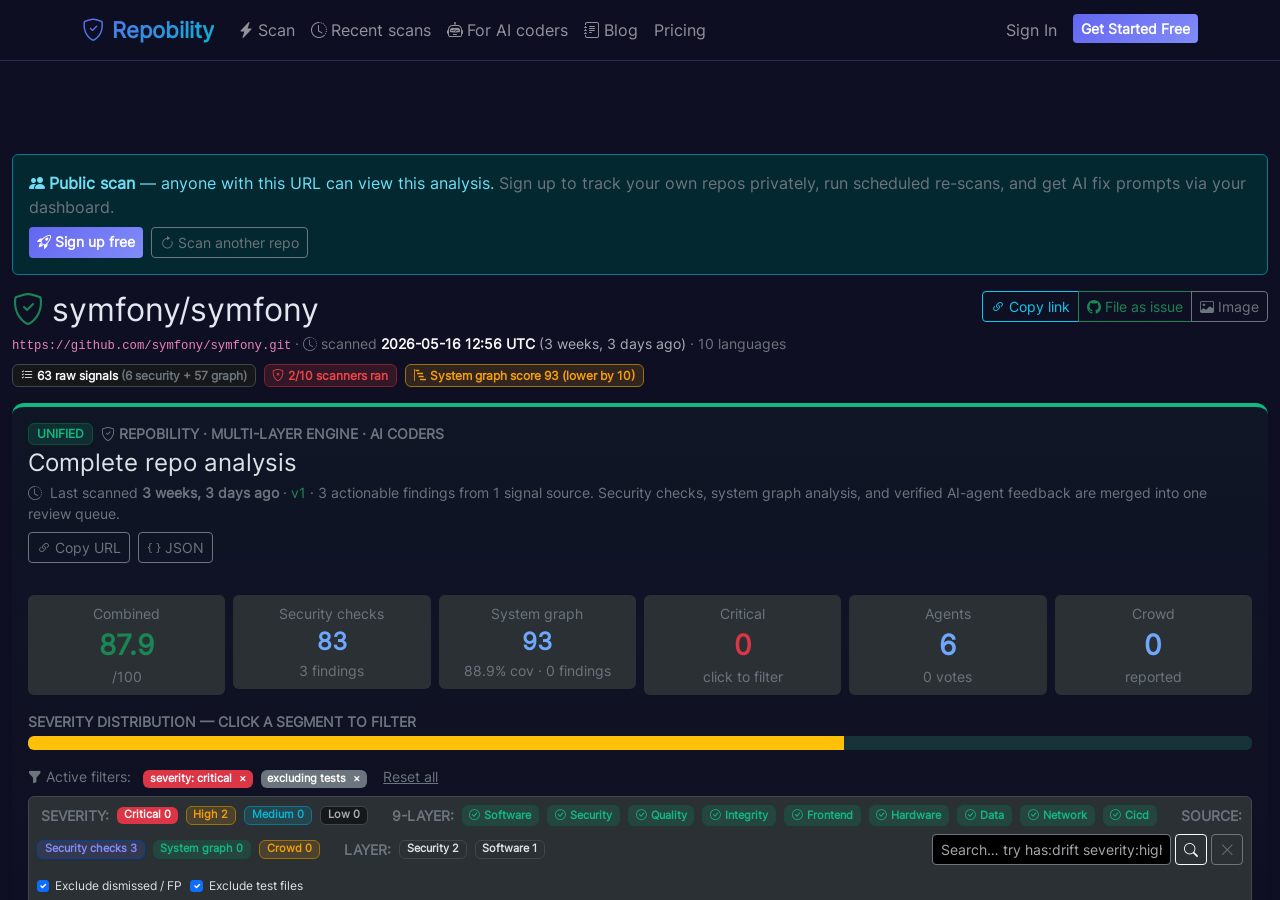Select the Critical 0 severity filter
Viewport: 1280px width, 900px height.
[x=147, y=815]
